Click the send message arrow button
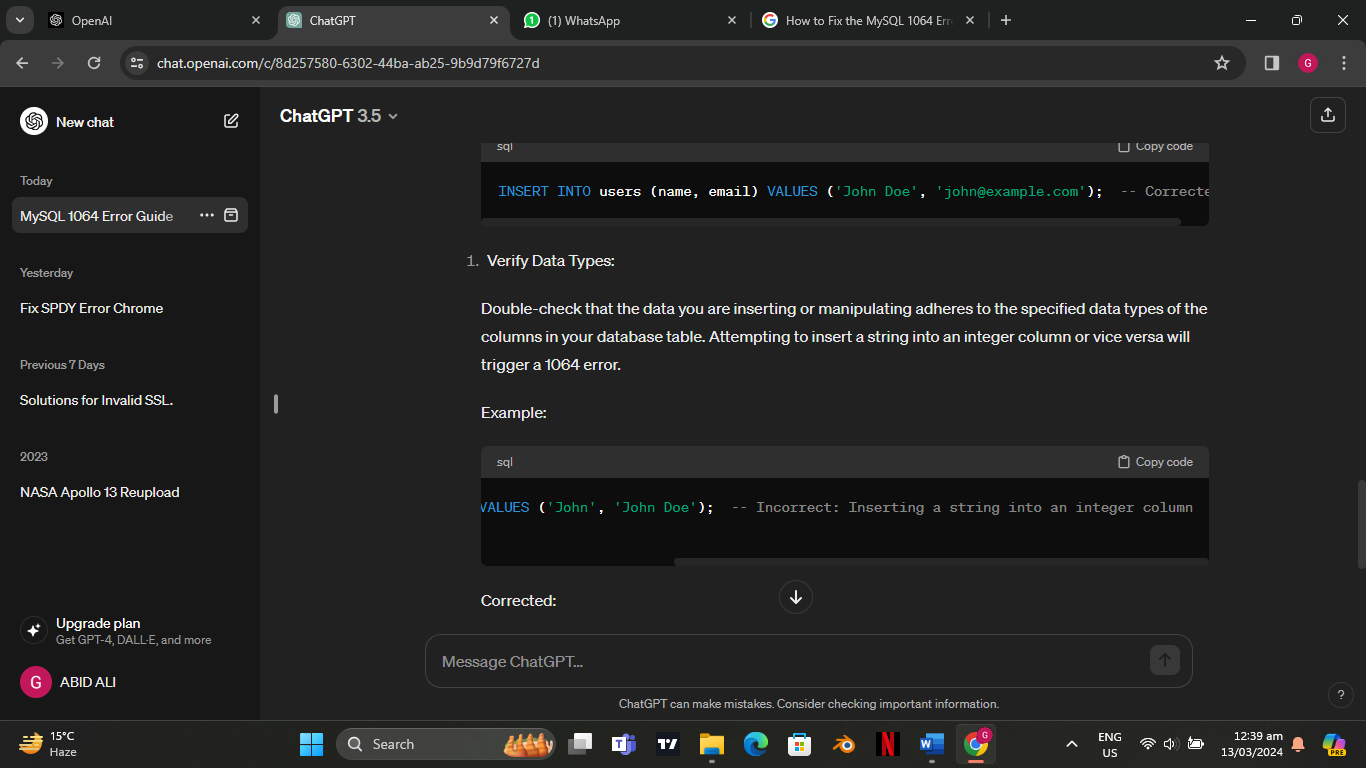1366x768 pixels. coord(1164,660)
